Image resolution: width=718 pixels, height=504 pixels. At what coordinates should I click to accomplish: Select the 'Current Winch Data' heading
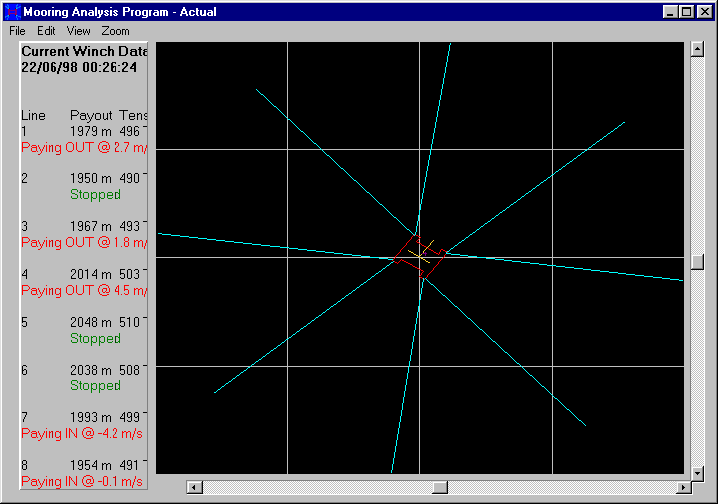coord(84,51)
